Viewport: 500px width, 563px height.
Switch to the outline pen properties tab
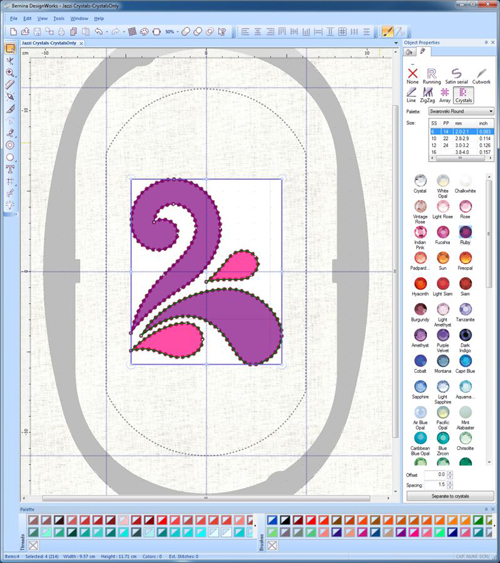(x=423, y=52)
